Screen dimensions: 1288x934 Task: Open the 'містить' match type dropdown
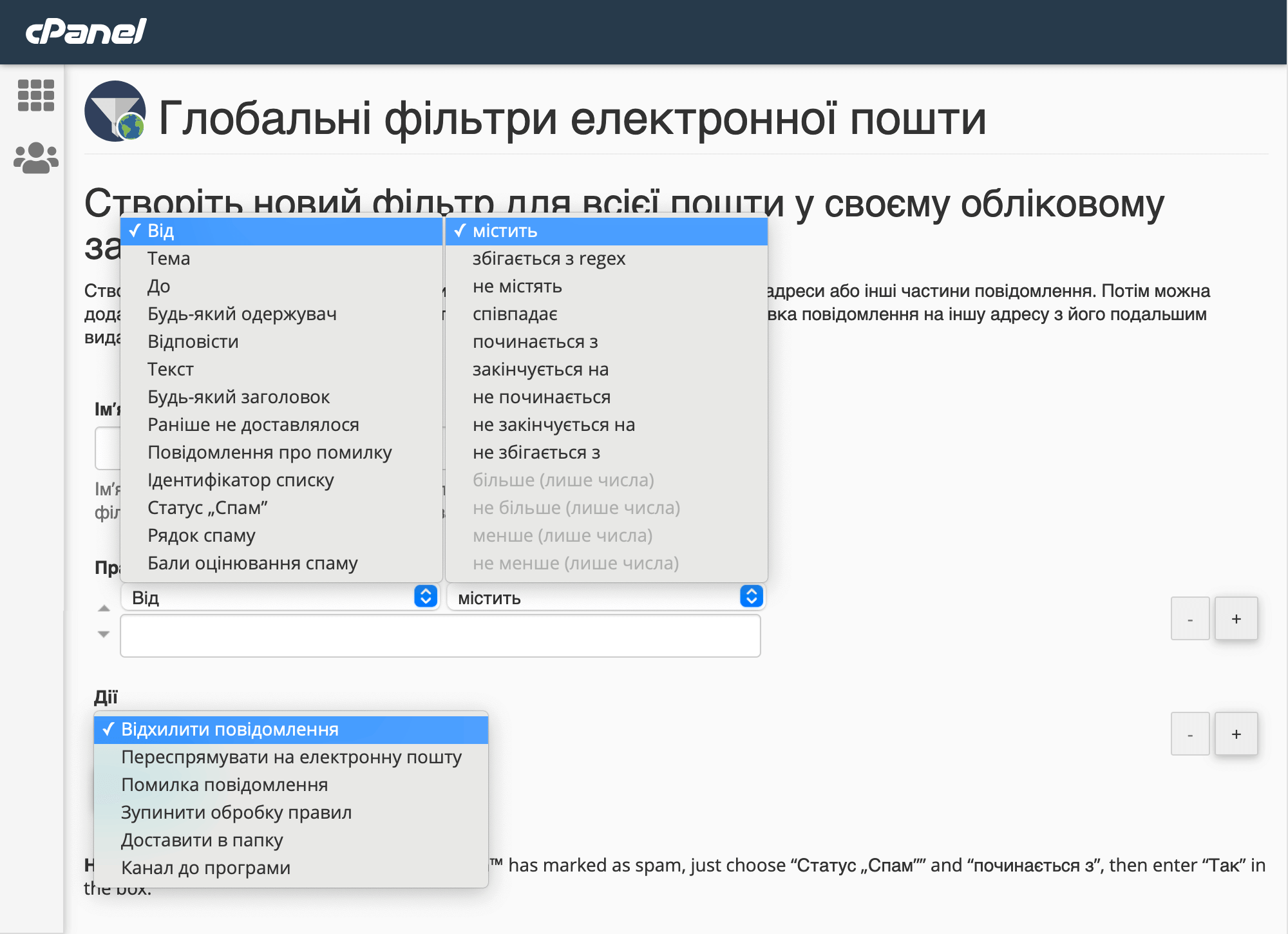(x=606, y=597)
